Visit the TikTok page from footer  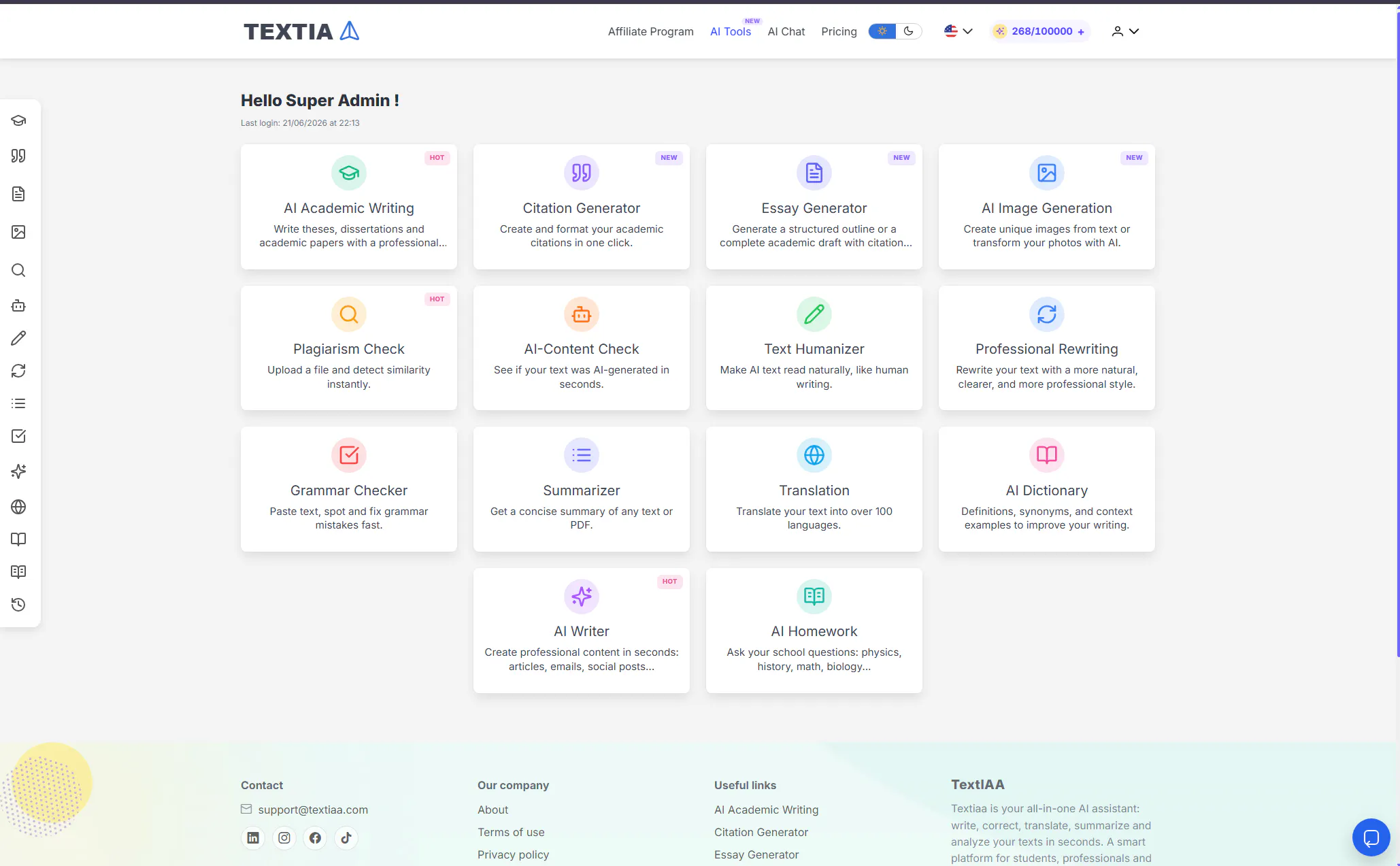pyautogui.click(x=346, y=838)
